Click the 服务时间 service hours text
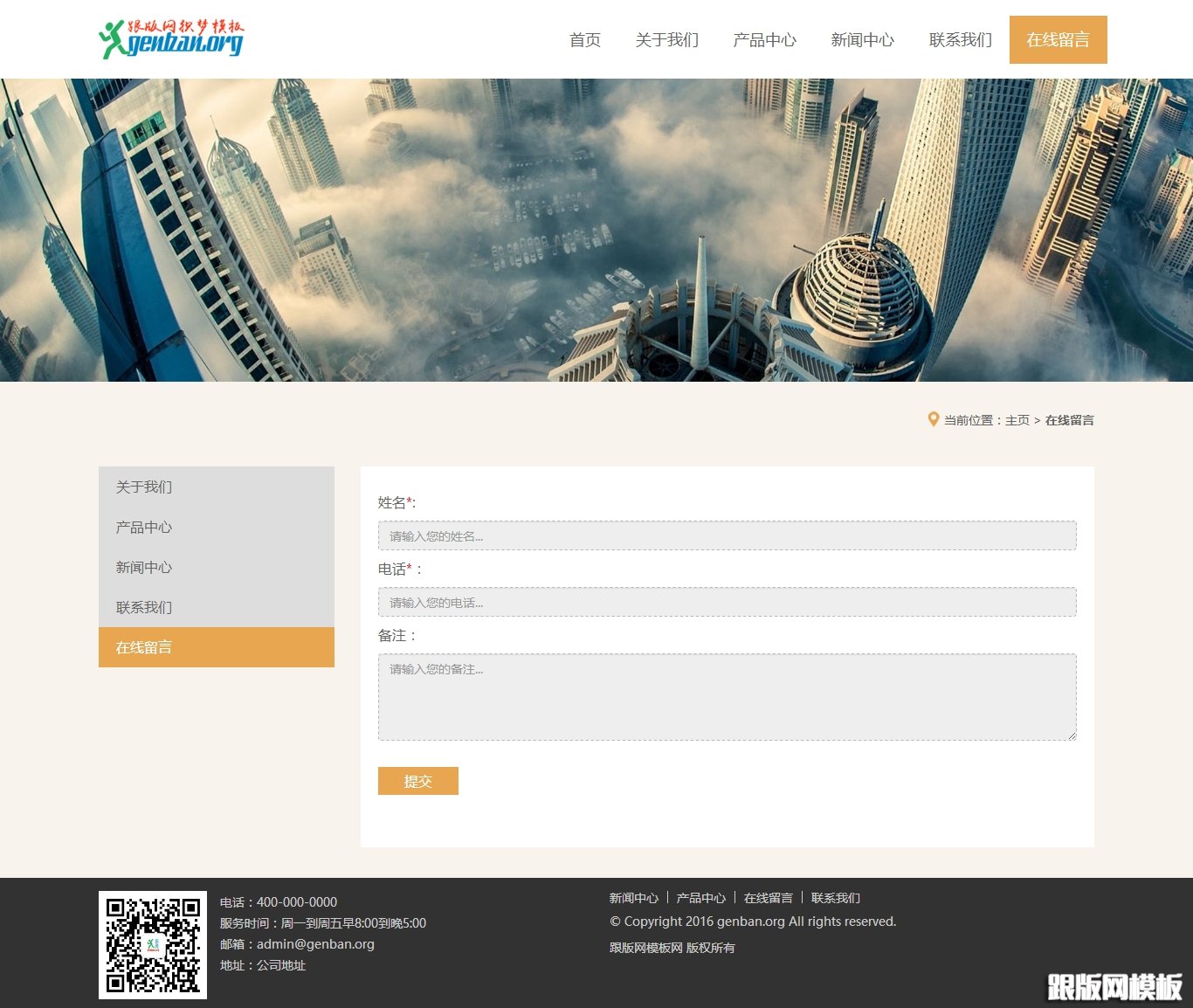1193x1008 pixels. pos(323,923)
